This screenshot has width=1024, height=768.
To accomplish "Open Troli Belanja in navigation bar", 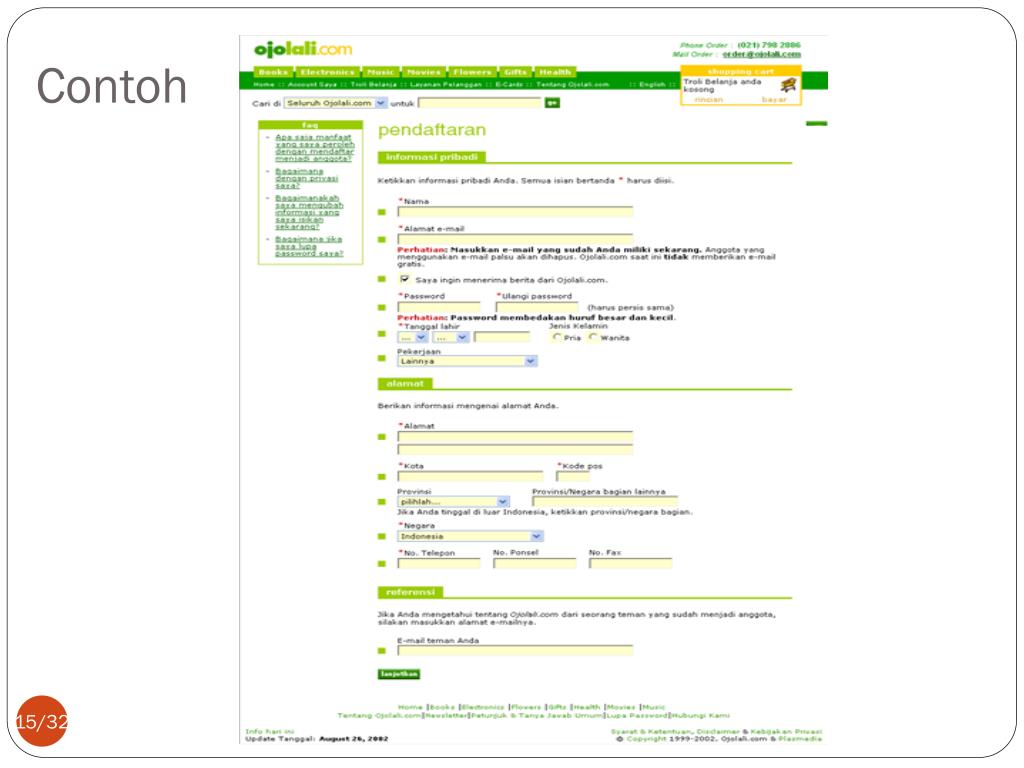I will pos(374,84).
